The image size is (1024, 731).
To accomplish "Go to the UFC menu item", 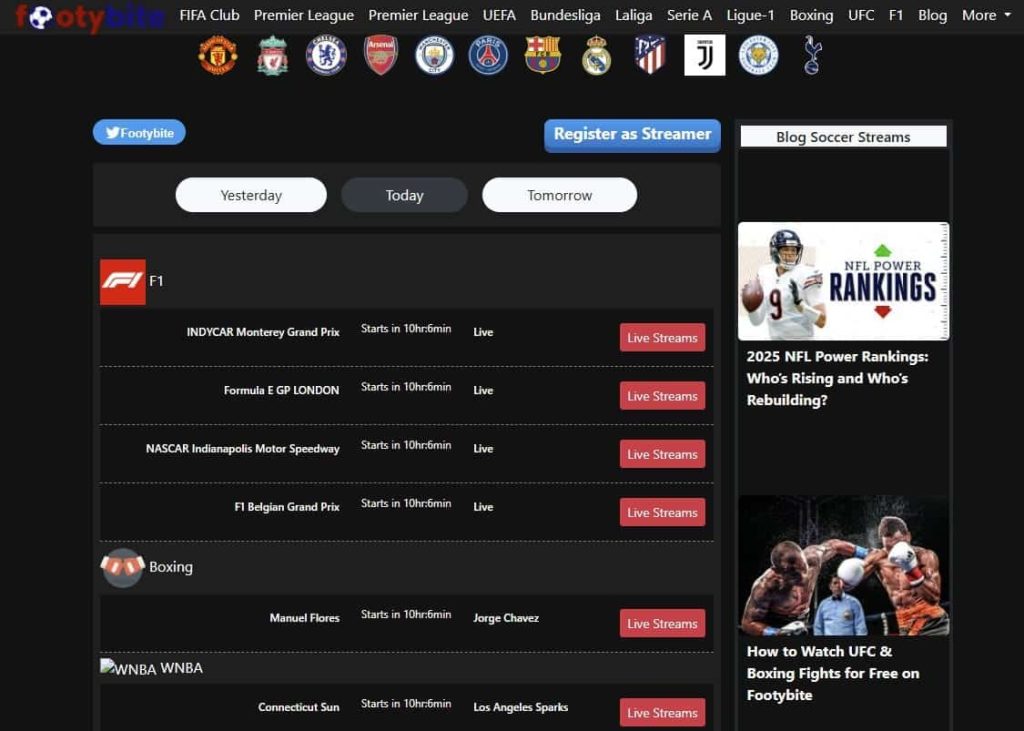I will (861, 15).
